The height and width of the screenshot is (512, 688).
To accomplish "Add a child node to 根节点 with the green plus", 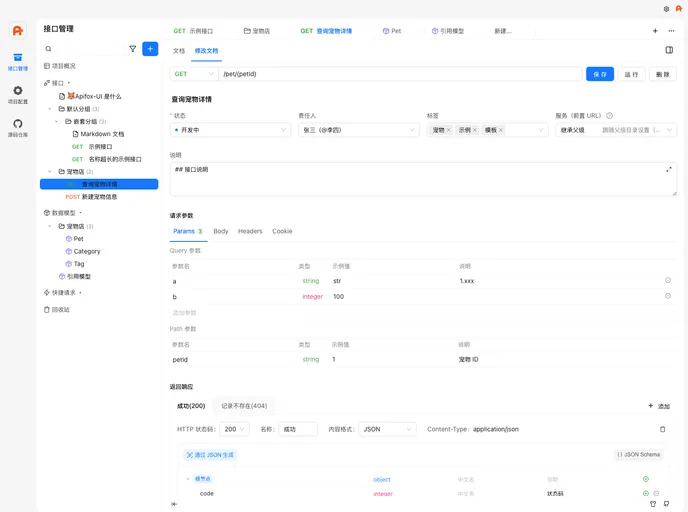I will point(646,479).
